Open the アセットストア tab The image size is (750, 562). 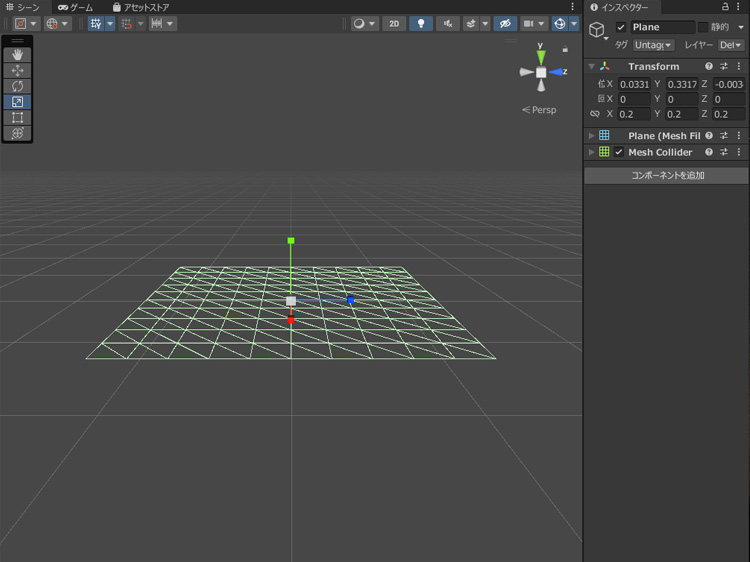tap(140, 7)
